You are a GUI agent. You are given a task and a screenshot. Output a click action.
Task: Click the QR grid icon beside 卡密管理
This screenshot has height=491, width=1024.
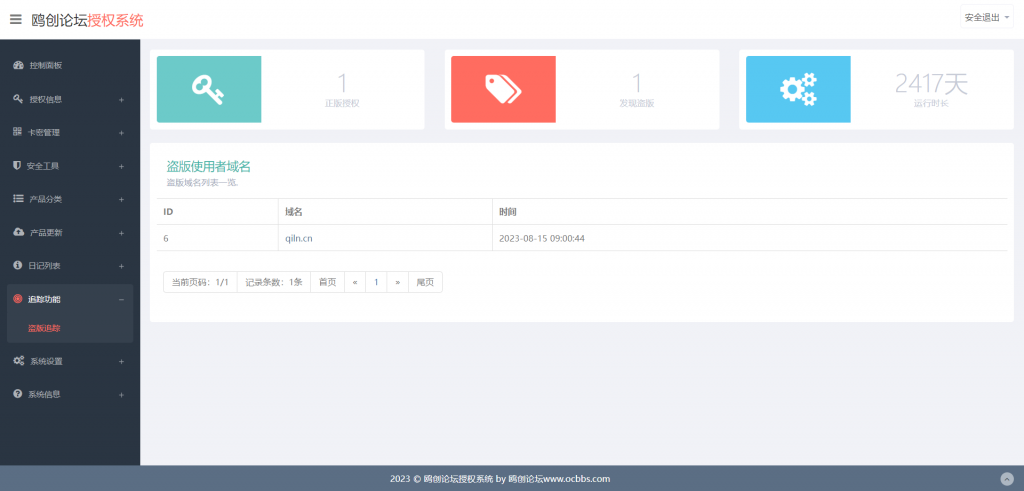point(18,132)
